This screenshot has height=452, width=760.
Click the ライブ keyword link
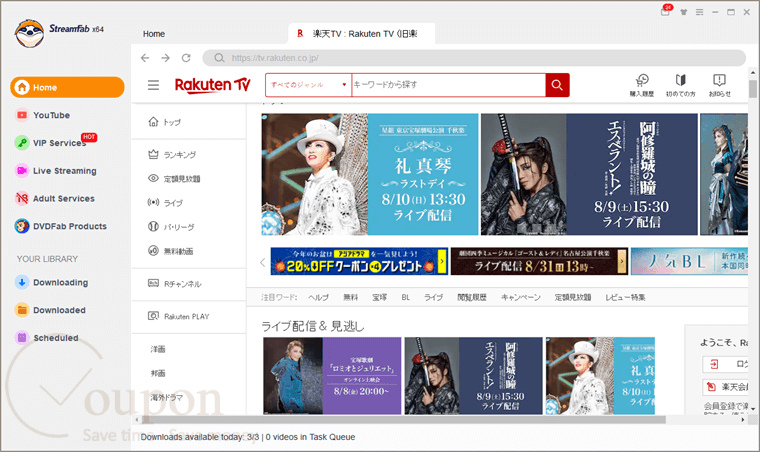coord(433,297)
